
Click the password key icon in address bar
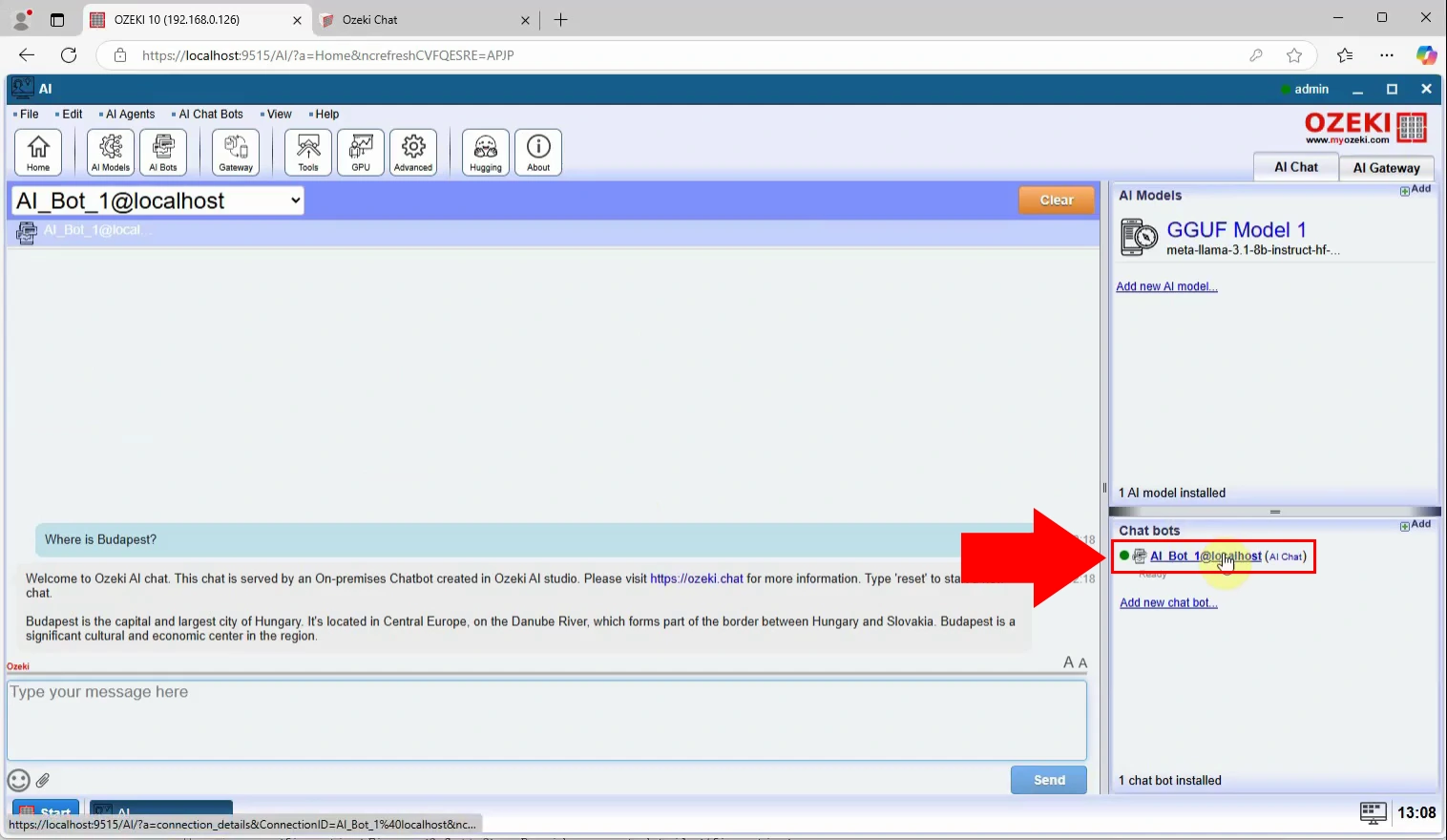pyautogui.click(x=1256, y=55)
